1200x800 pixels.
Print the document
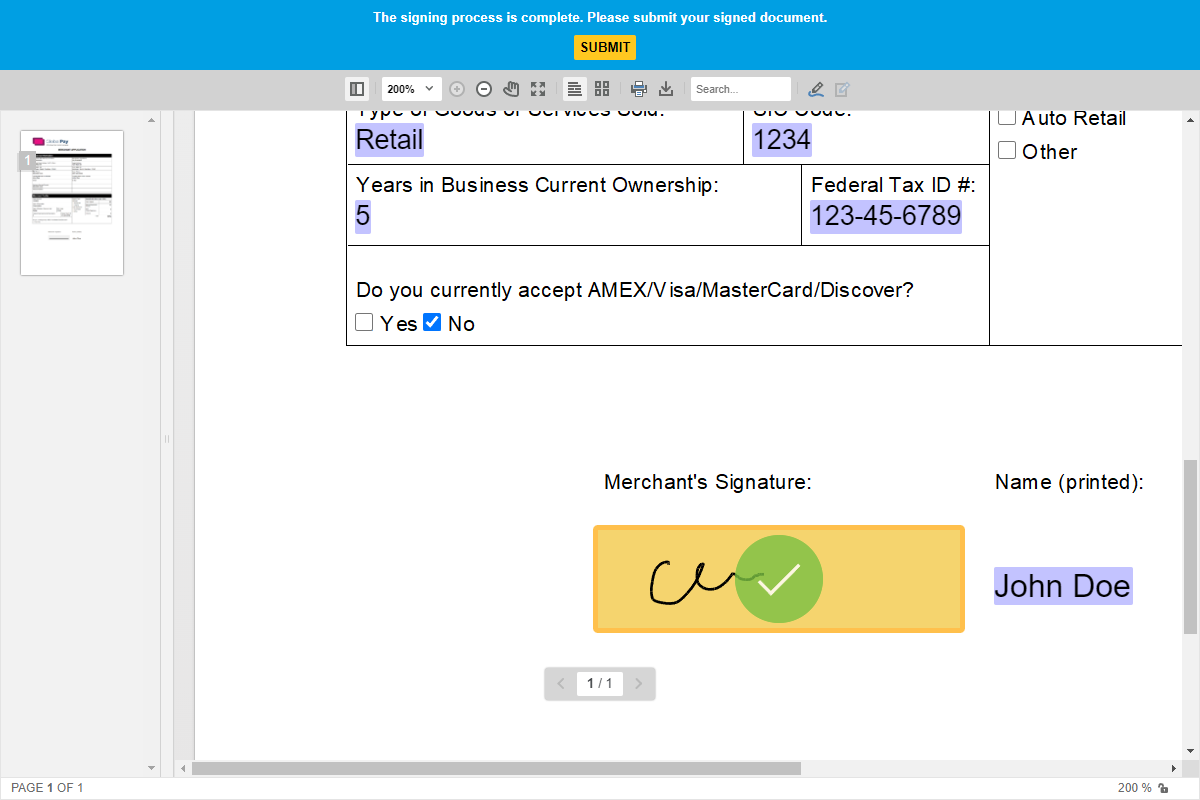pyautogui.click(x=639, y=88)
